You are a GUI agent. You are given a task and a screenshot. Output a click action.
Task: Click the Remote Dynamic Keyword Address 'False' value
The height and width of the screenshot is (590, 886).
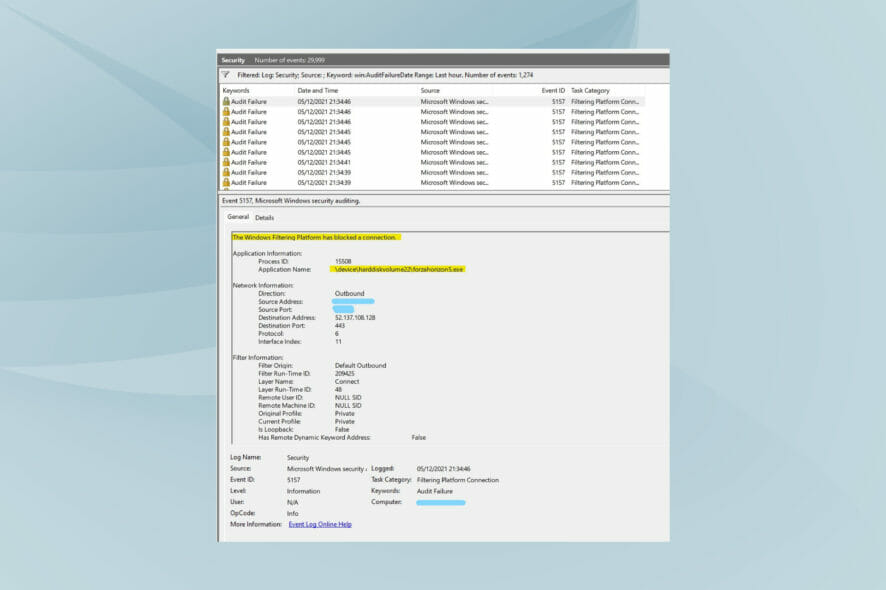(419, 437)
